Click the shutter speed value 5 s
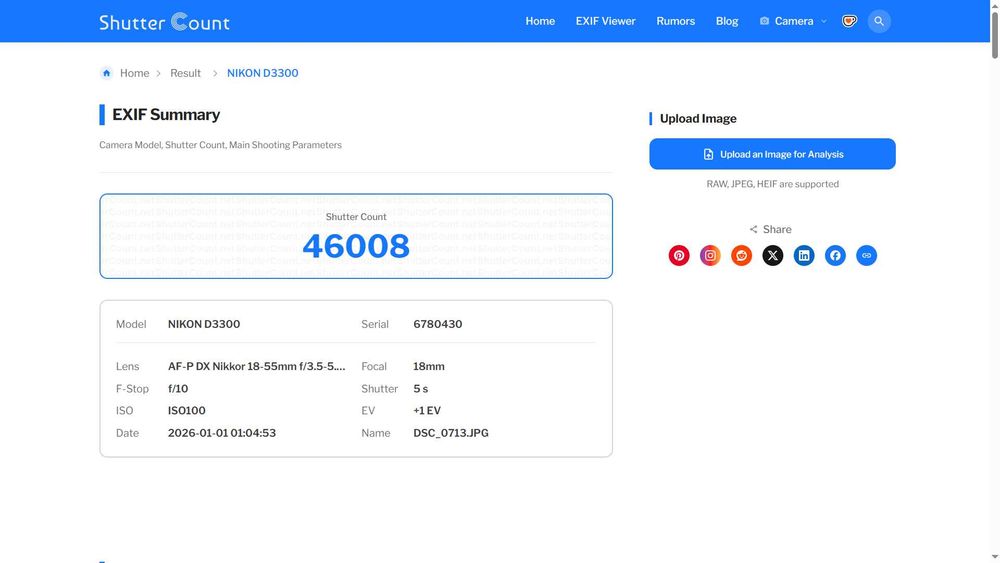This screenshot has height=563, width=1000. click(420, 388)
